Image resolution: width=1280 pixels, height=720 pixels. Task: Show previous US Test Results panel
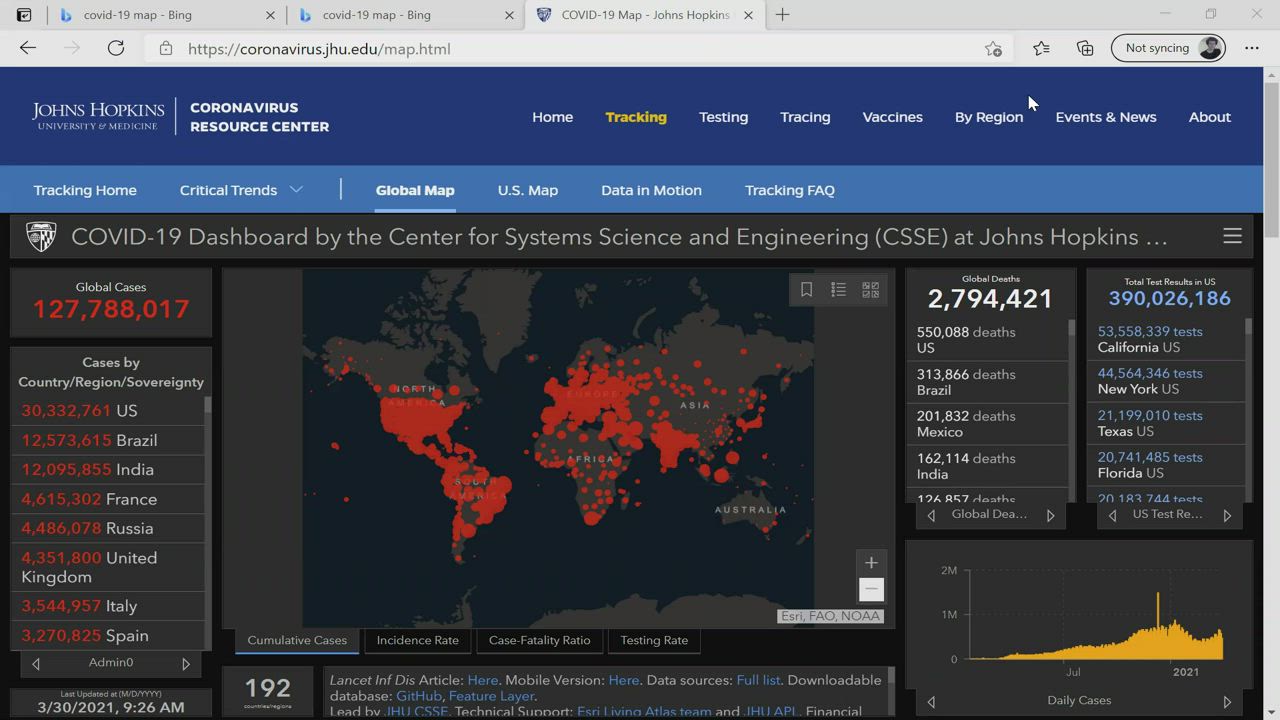point(1112,515)
